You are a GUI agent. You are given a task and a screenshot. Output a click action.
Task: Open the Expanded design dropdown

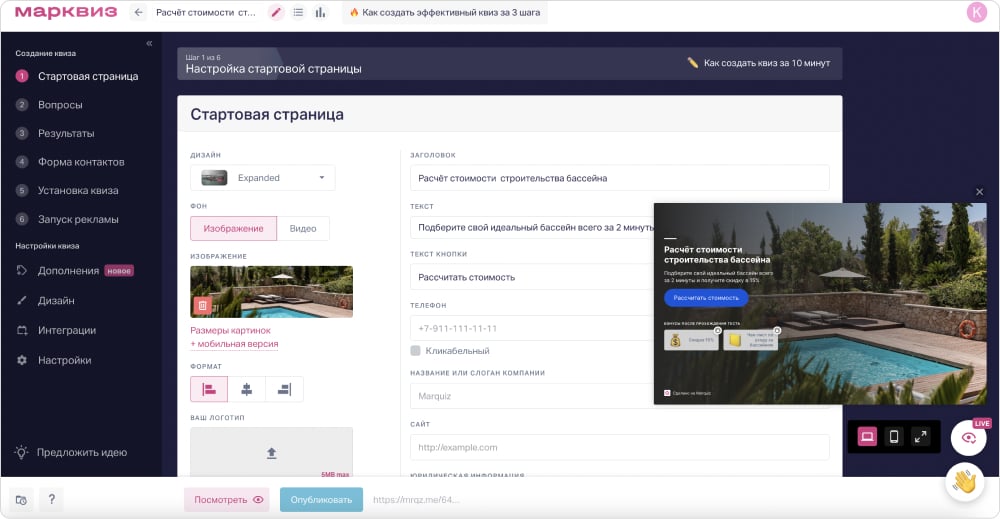(x=263, y=178)
